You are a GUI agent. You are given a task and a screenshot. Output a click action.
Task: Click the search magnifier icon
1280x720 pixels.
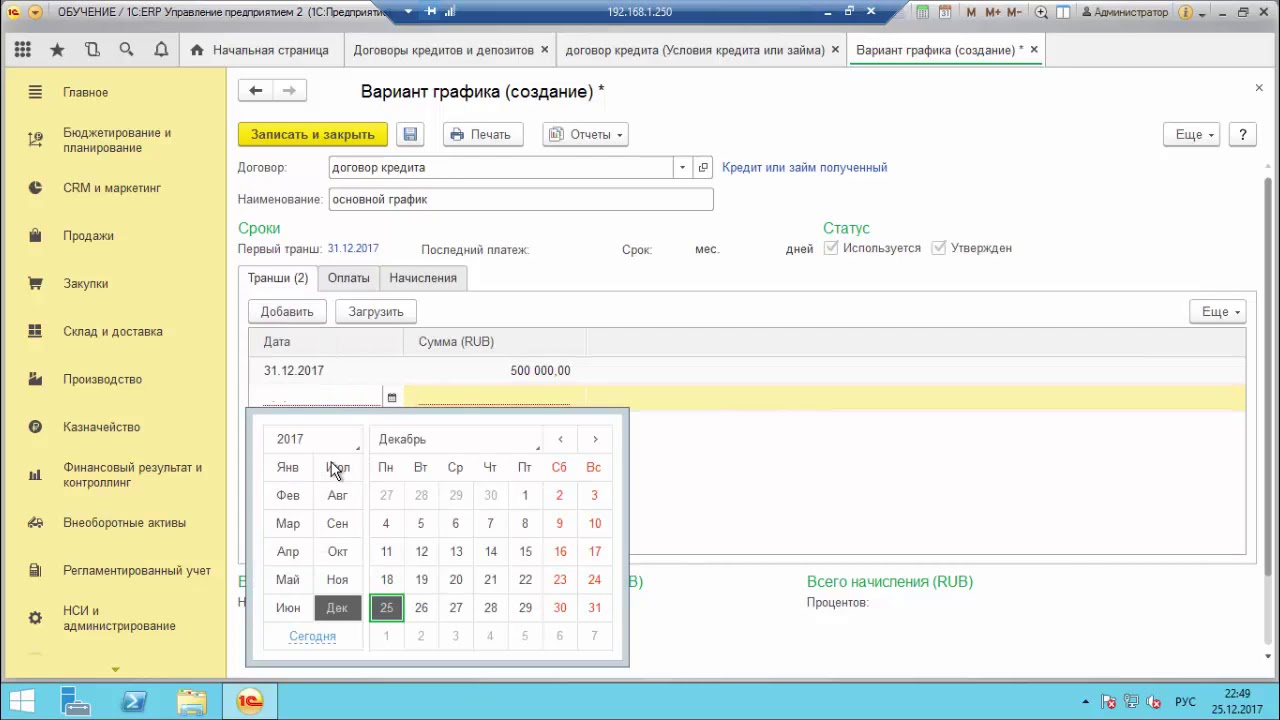(x=126, y=50)
